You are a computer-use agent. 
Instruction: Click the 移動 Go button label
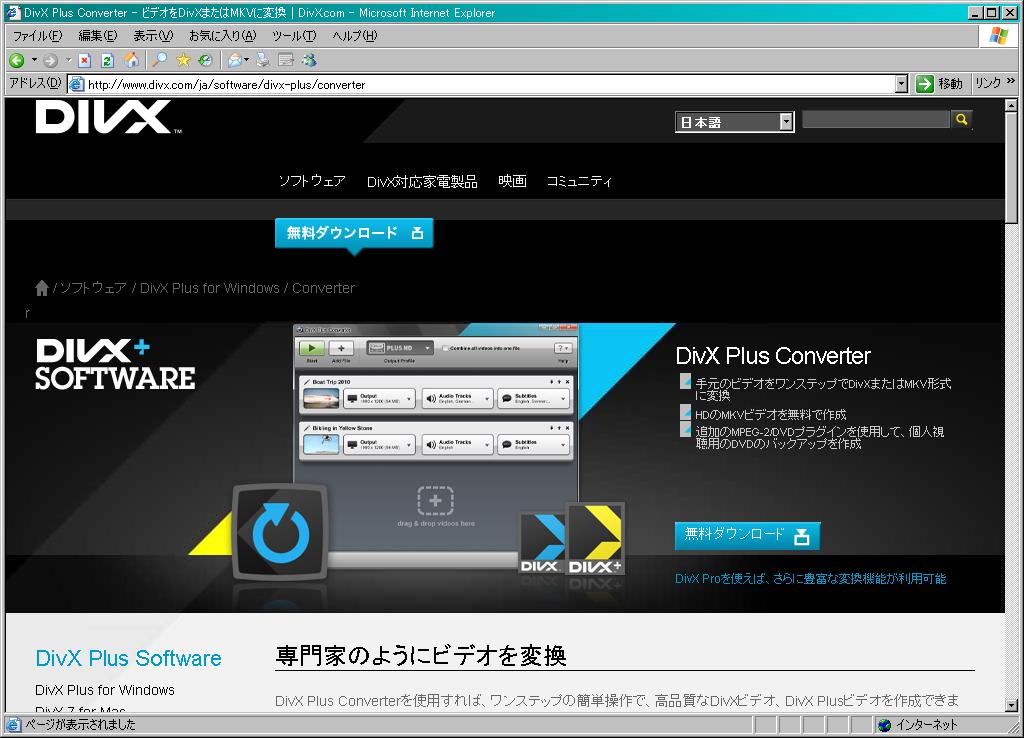[x=950, y=84]
